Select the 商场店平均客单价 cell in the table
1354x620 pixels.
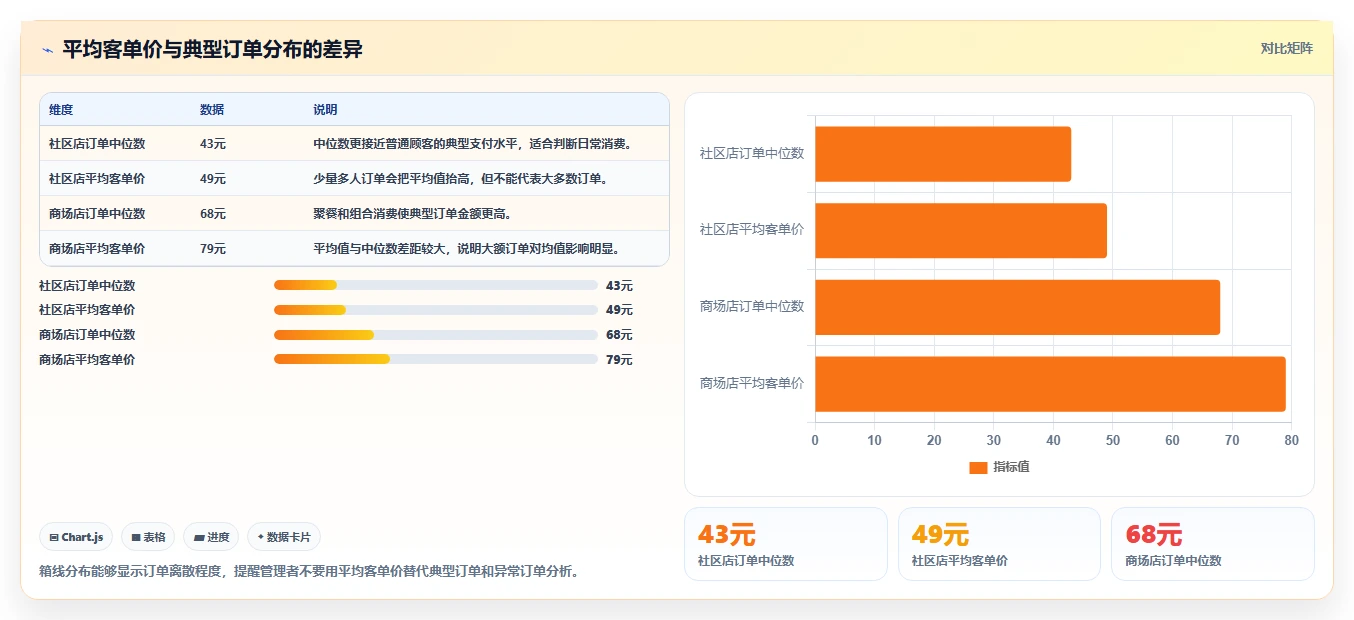97,249
